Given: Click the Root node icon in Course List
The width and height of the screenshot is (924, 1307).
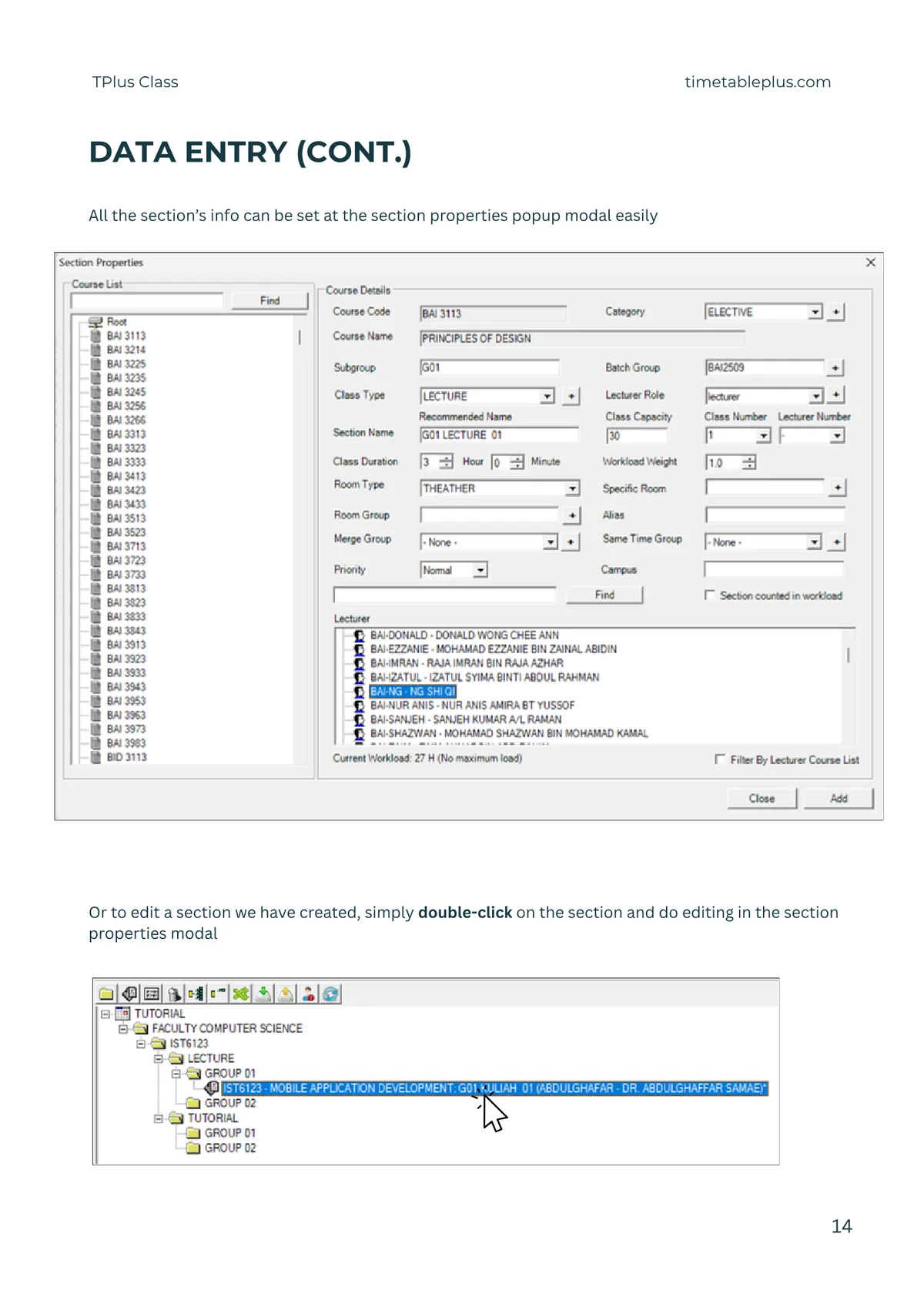Looking at the screenshot, I should (95, 322).
